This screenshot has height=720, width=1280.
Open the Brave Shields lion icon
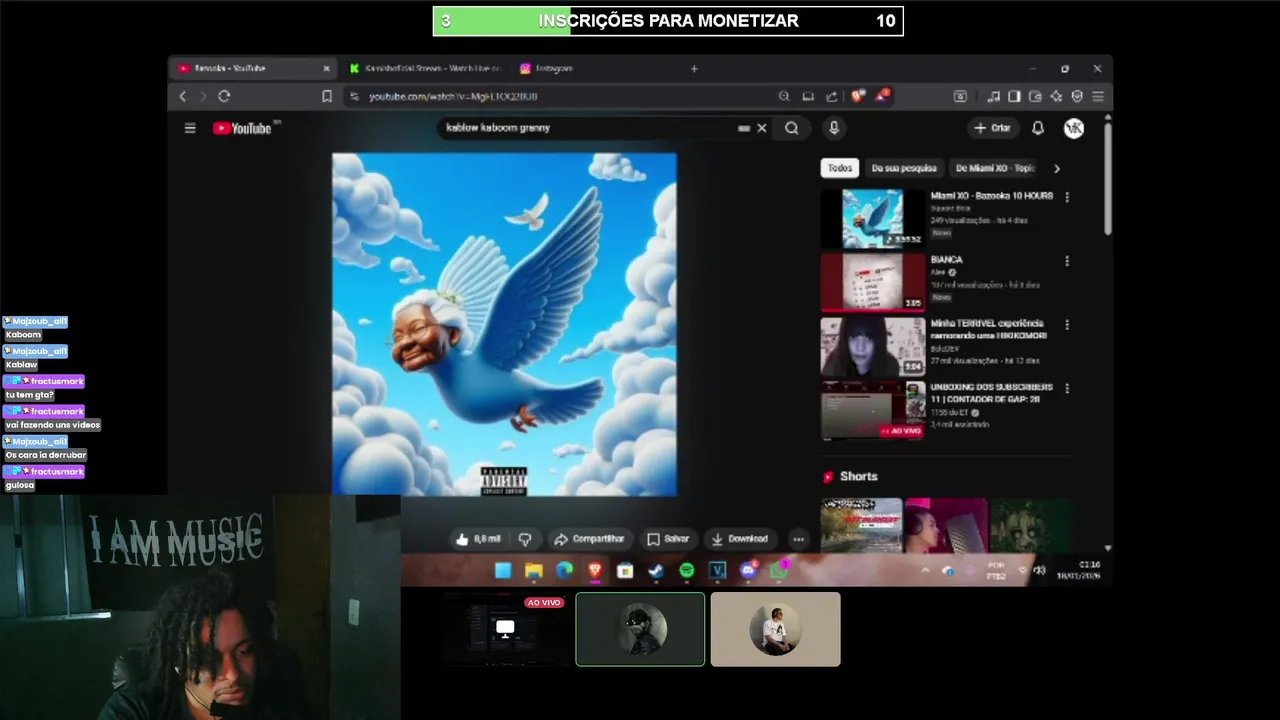pos(858,96)
